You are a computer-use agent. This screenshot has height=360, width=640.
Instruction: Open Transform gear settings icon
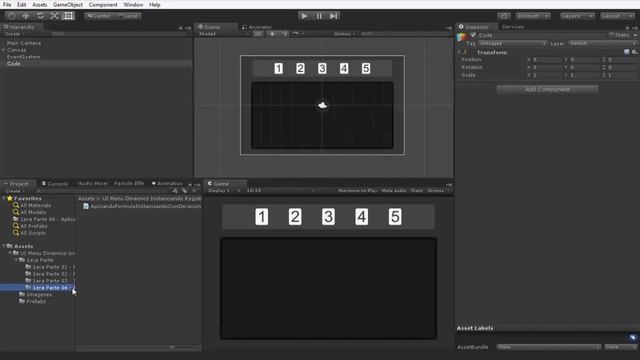(634, 52)
